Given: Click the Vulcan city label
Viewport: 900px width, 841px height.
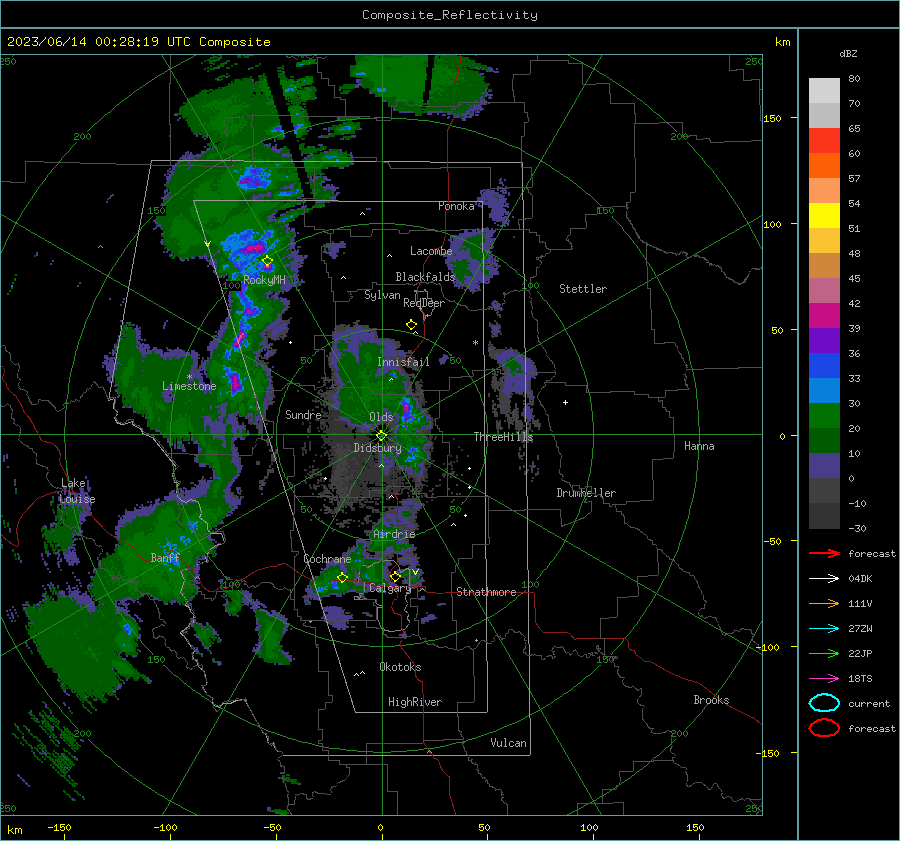Looking at the screenshot, I should coord(508,743).
